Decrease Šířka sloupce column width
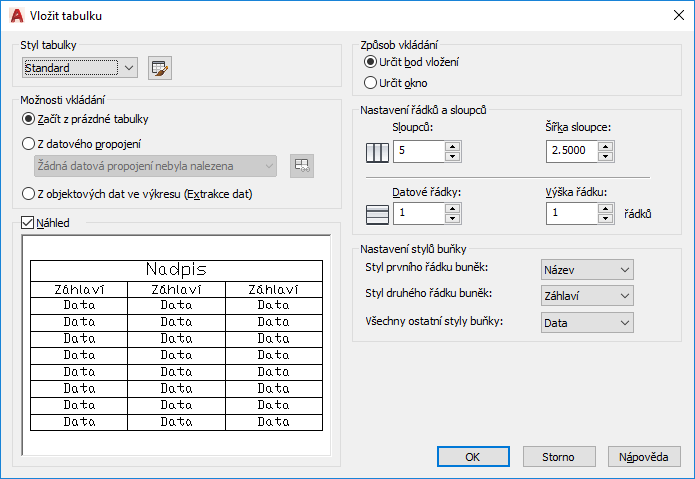The image size is (695, 479). coord(605,156)
